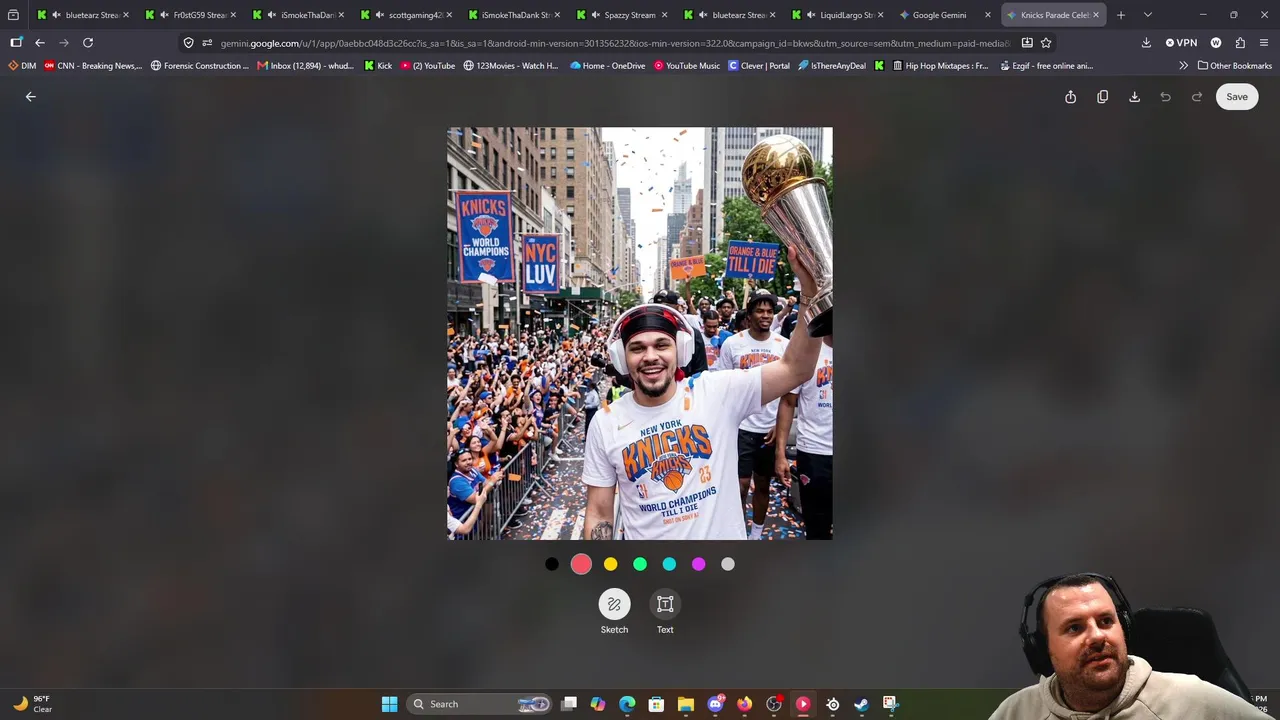Image resolution: width=1280 pixels, height=720 pixels.
Task: Open the Home - OneDrive bookmark
Action: tap(608, 66)
